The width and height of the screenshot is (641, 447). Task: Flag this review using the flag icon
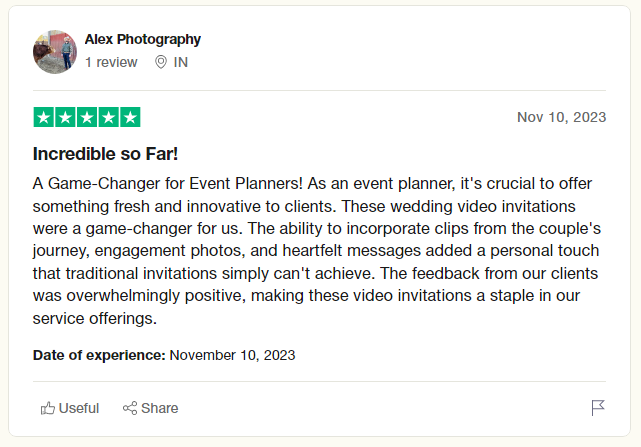click(x=598, y=408)
